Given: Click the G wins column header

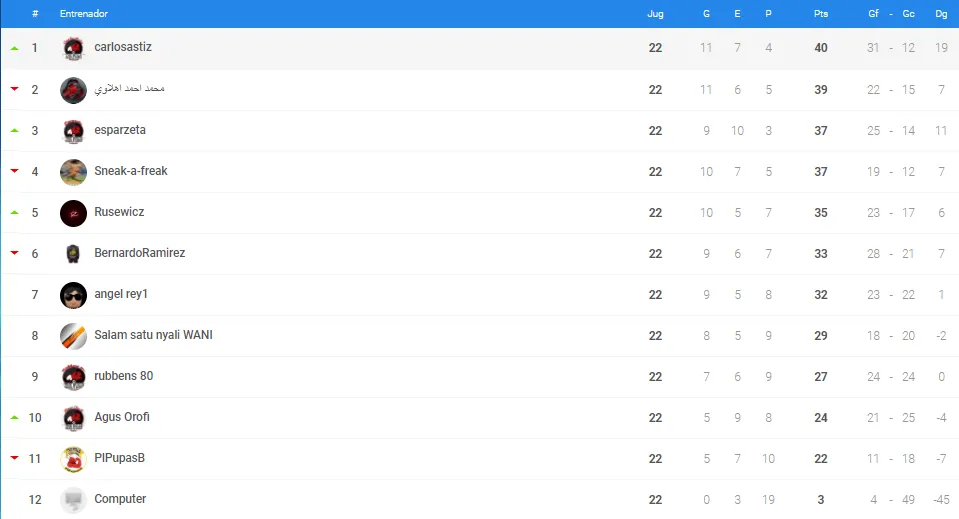Looking at the screenshot, I should [706, 13].
